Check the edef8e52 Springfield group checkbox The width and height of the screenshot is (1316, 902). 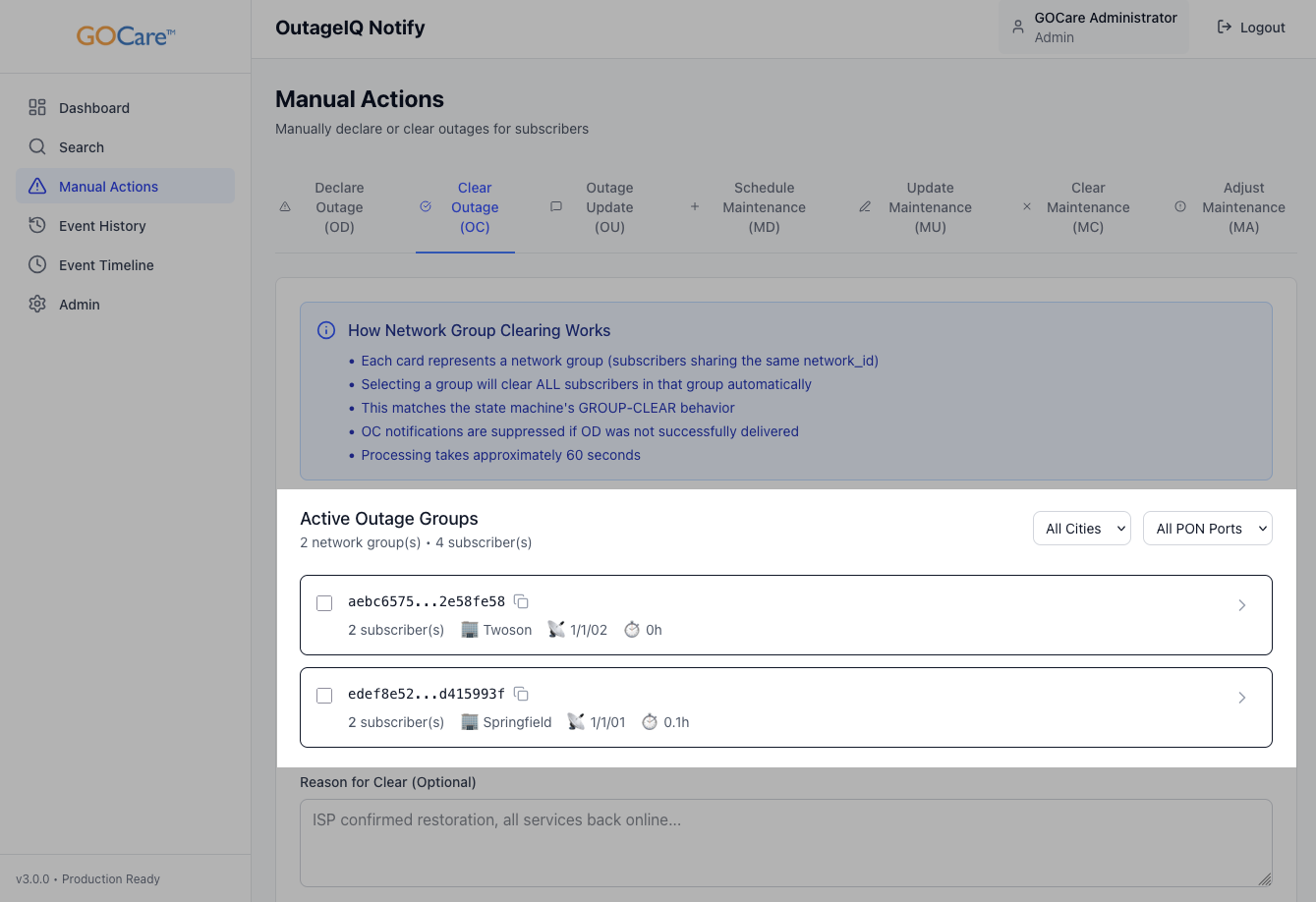tap(324, 696)
